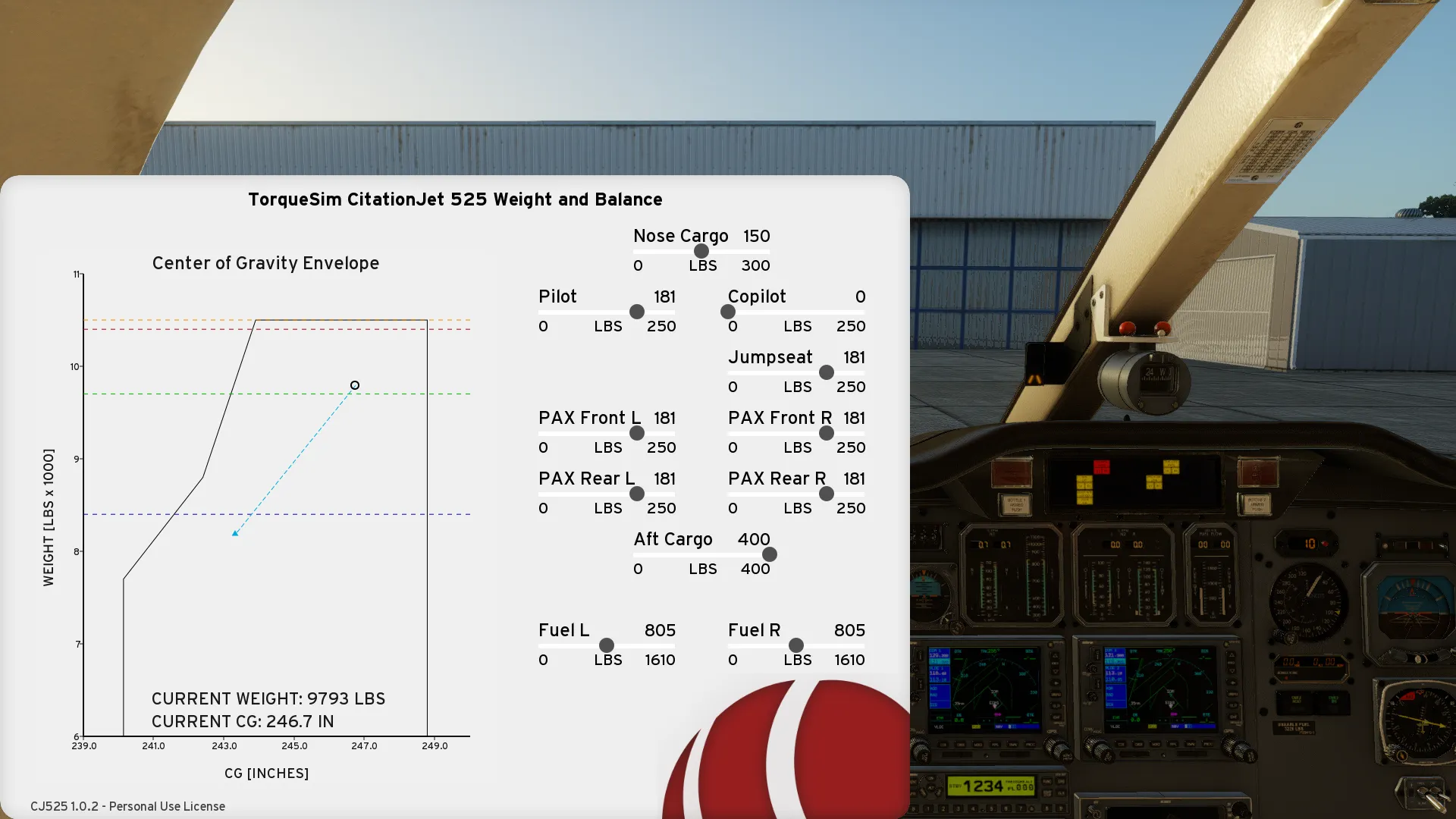
Task: Click the Pilot weight slider knob
Action: click(x=637, y=312)
